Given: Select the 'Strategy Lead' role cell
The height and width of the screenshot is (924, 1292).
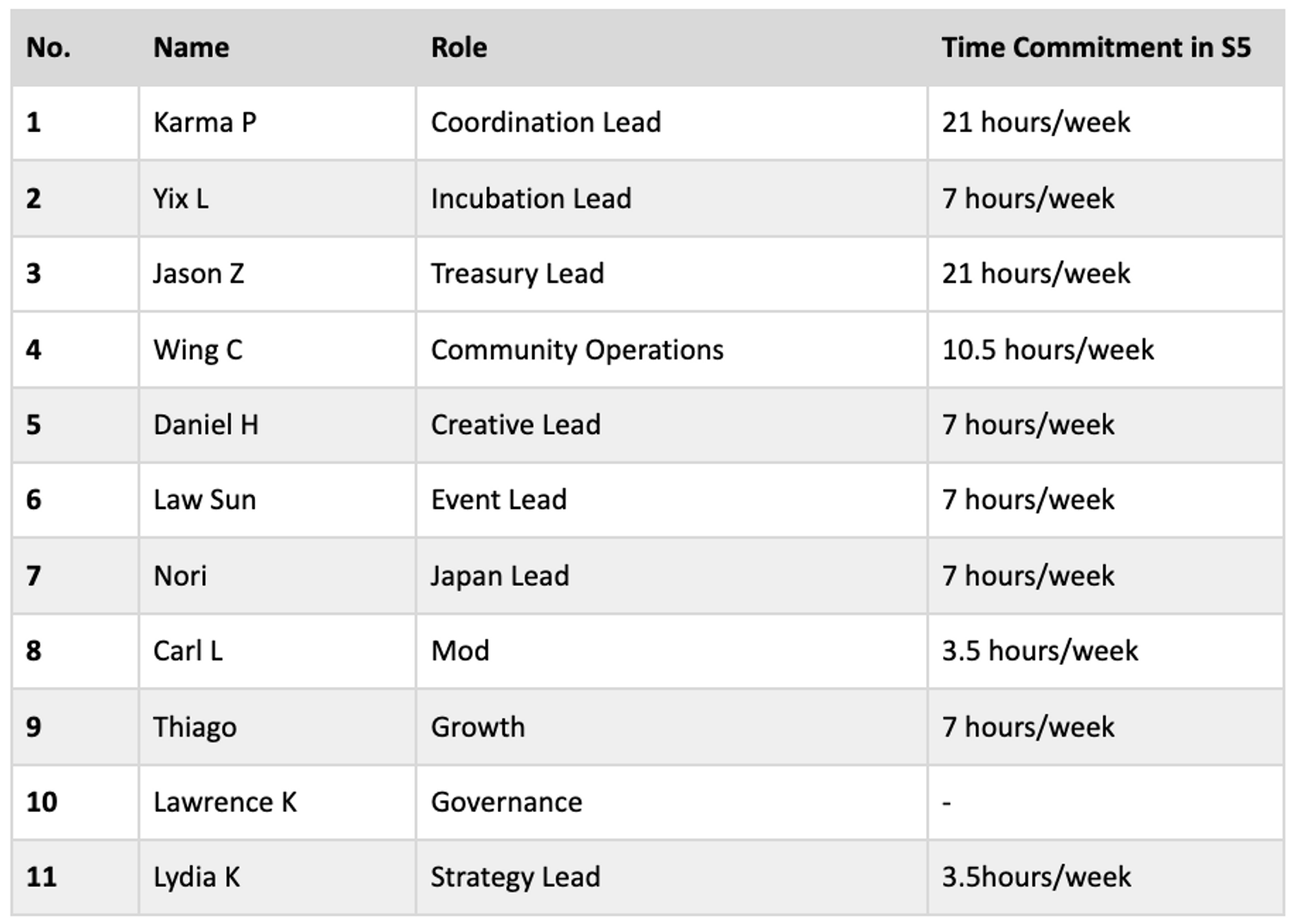Looking at the screenshot, I should pos(515,877).
